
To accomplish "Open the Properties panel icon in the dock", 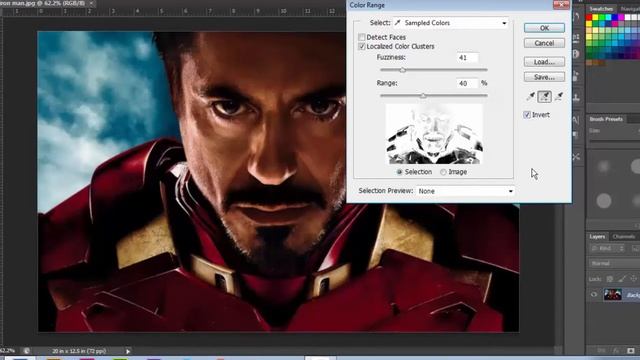I will point(576,38).
